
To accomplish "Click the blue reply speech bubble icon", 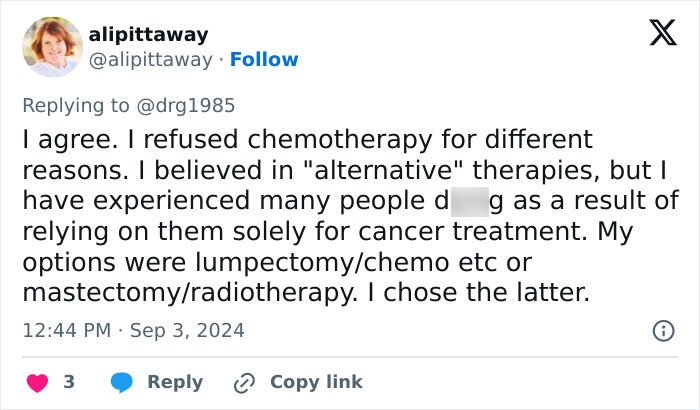I will click(x=121, y=382).
